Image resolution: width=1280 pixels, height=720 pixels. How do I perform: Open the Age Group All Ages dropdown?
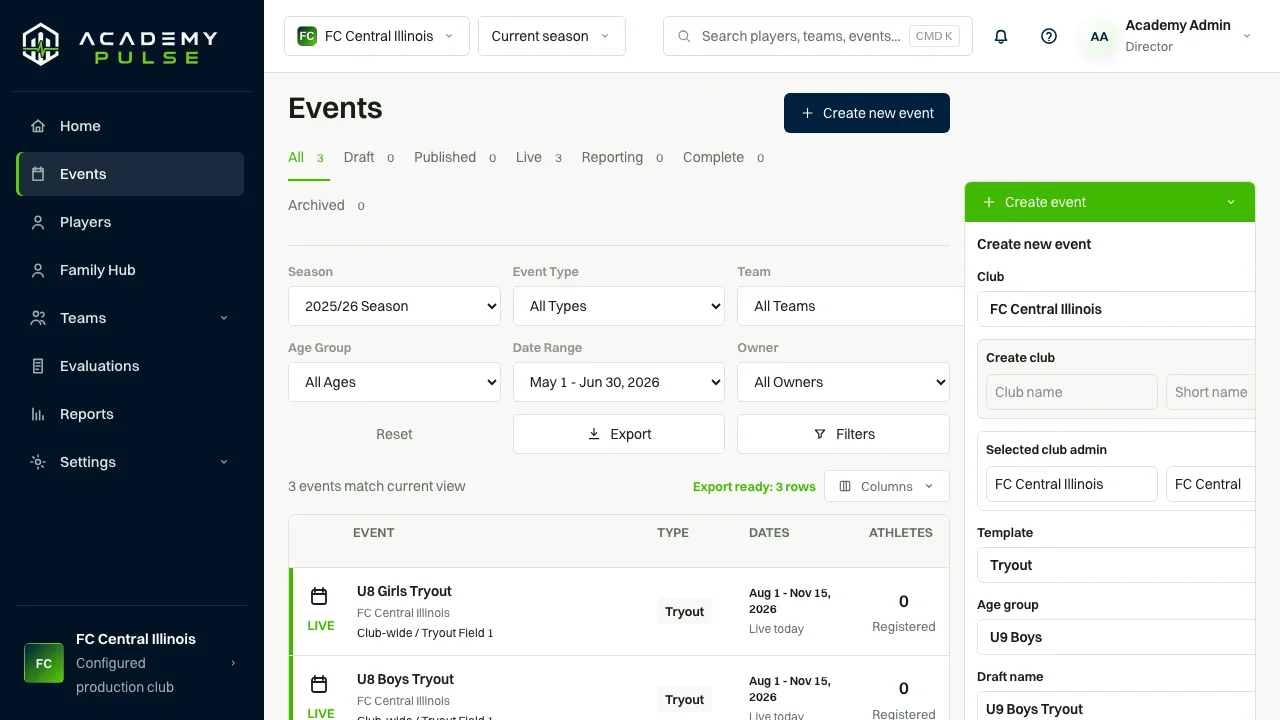coord(394,382)
